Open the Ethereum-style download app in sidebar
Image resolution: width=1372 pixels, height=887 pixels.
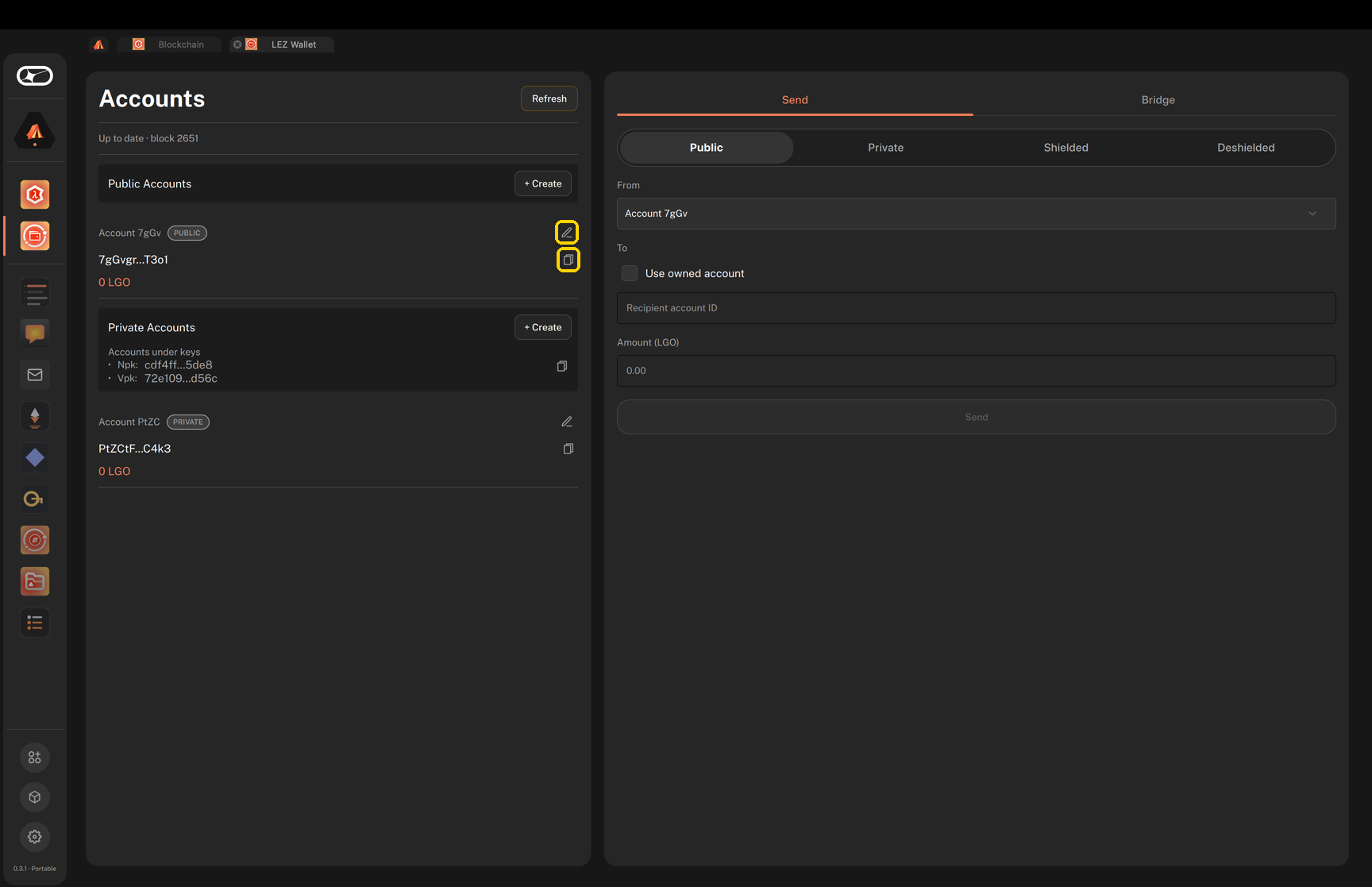tap(35, 416)
